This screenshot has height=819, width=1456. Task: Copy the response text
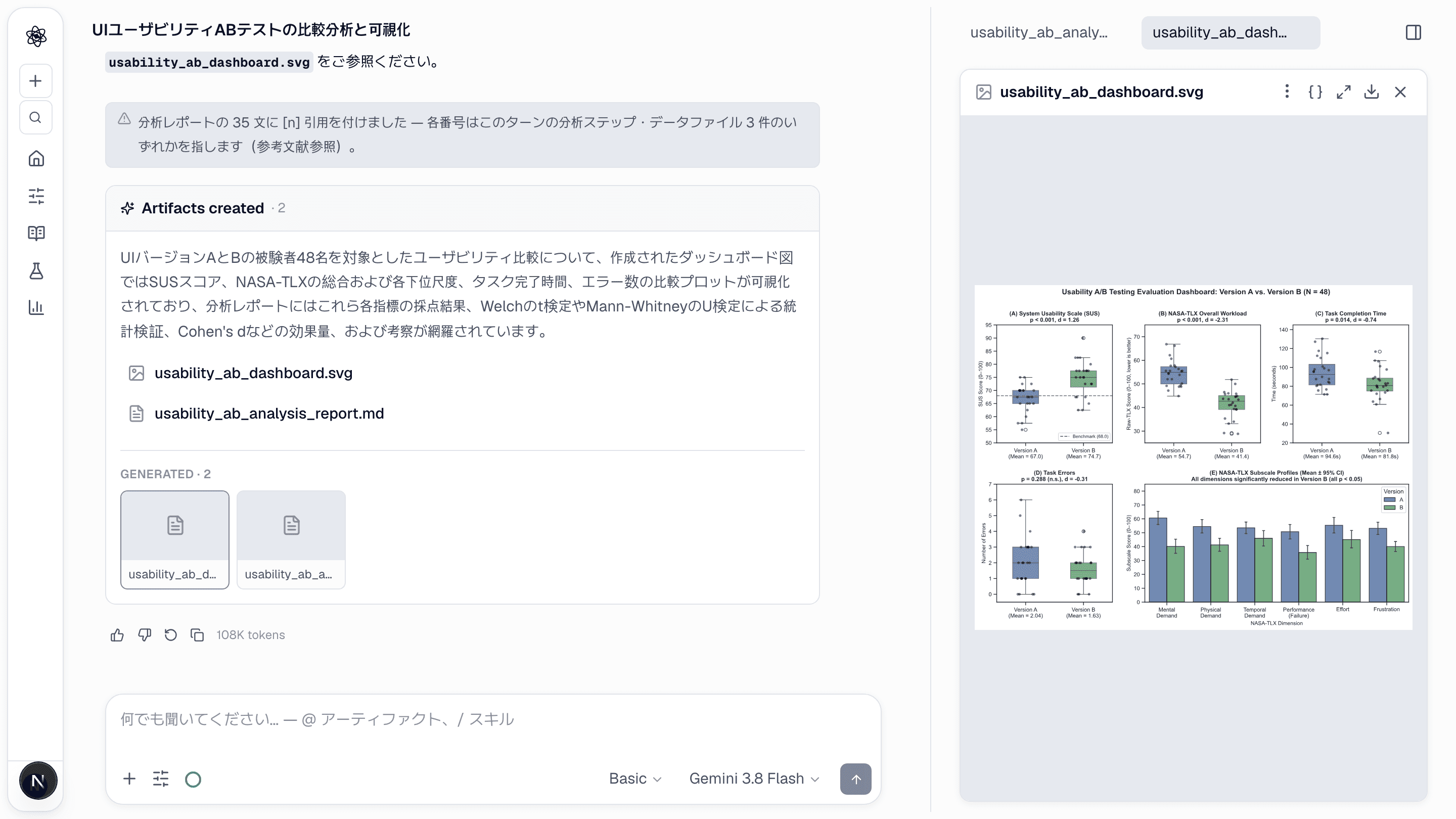(197, 635)
